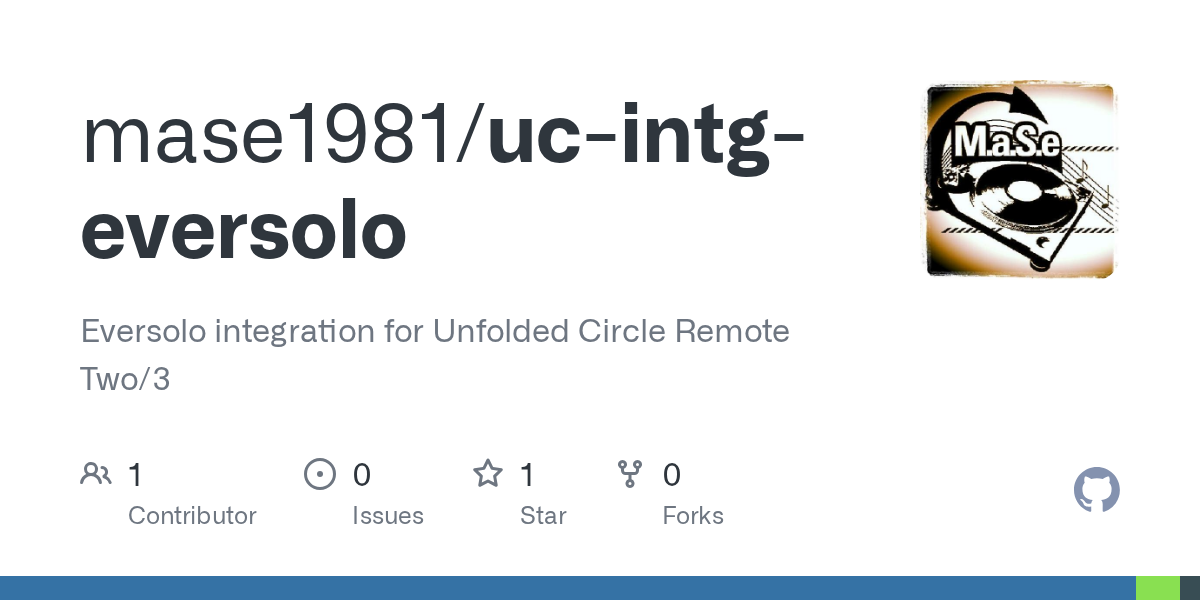Click the contributor count number

coord(136,475)
